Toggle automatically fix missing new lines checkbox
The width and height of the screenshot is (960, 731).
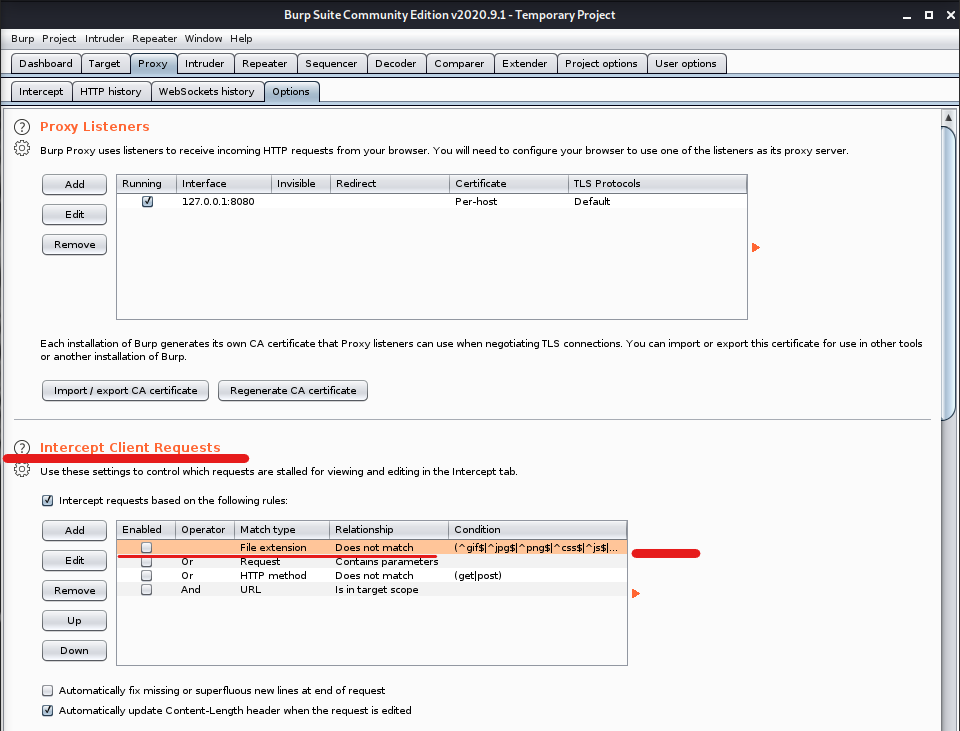coord(47,691)
